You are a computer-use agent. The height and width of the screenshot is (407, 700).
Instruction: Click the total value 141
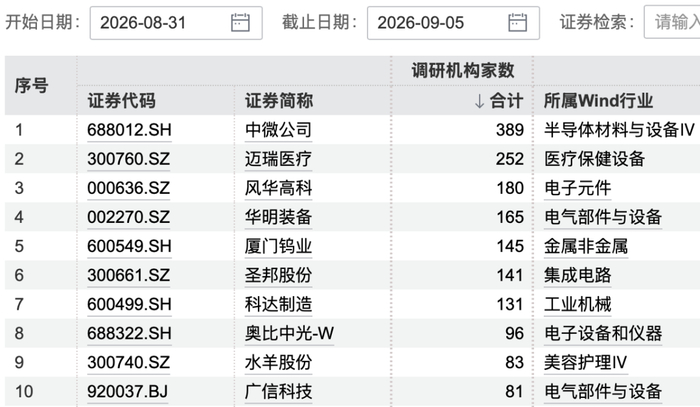pos(510,275)
